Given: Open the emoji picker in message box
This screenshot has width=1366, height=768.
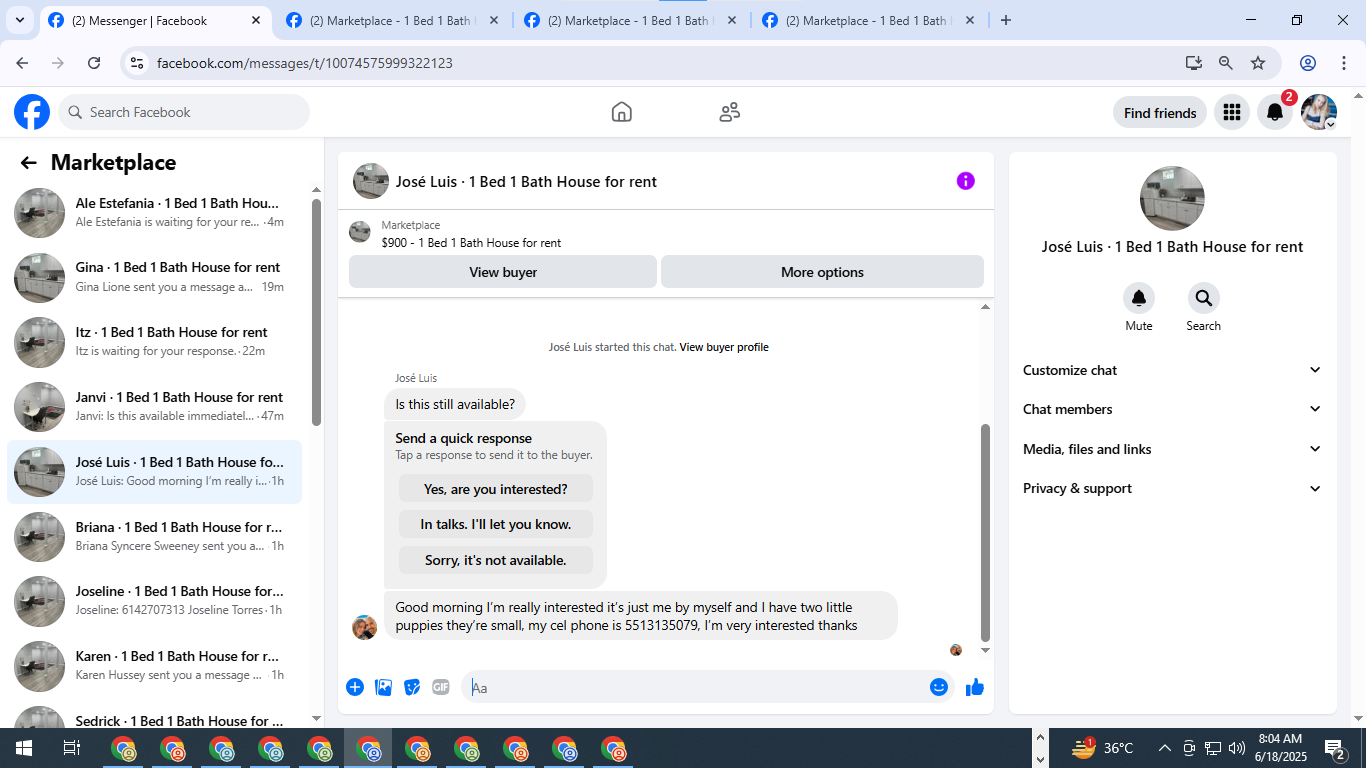Looking at the screenshot, I should point(938,687).
